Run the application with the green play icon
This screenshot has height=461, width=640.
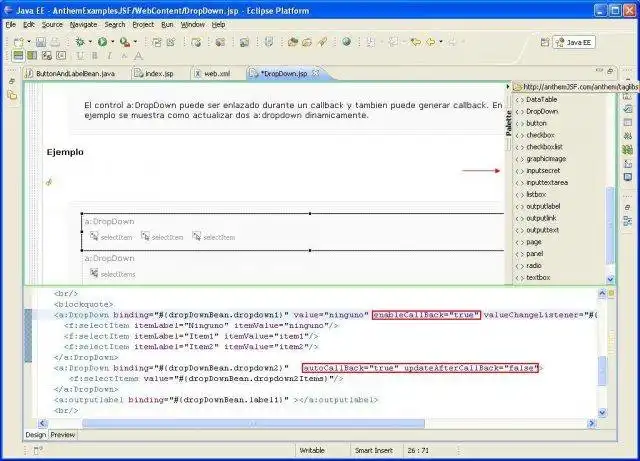point(102,42)
